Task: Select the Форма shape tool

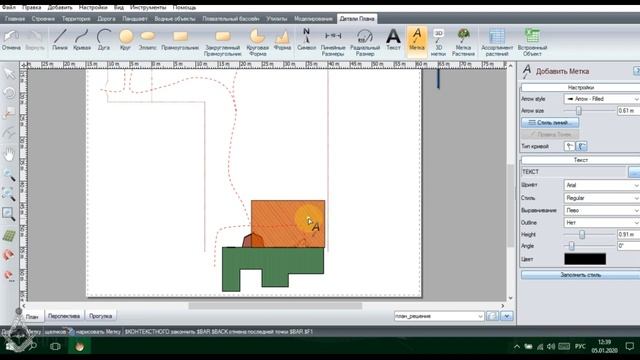Action: tap(282, 40)
